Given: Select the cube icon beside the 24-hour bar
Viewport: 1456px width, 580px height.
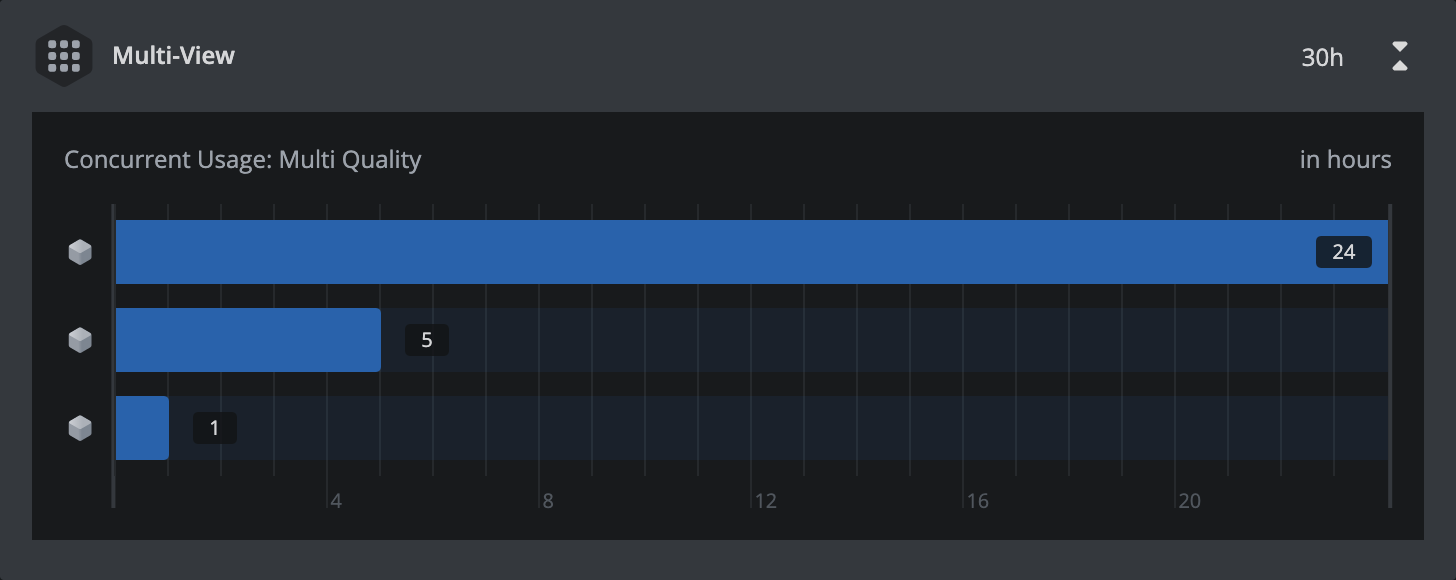Looking at the screenshot, I should click(x=78, y=252).
